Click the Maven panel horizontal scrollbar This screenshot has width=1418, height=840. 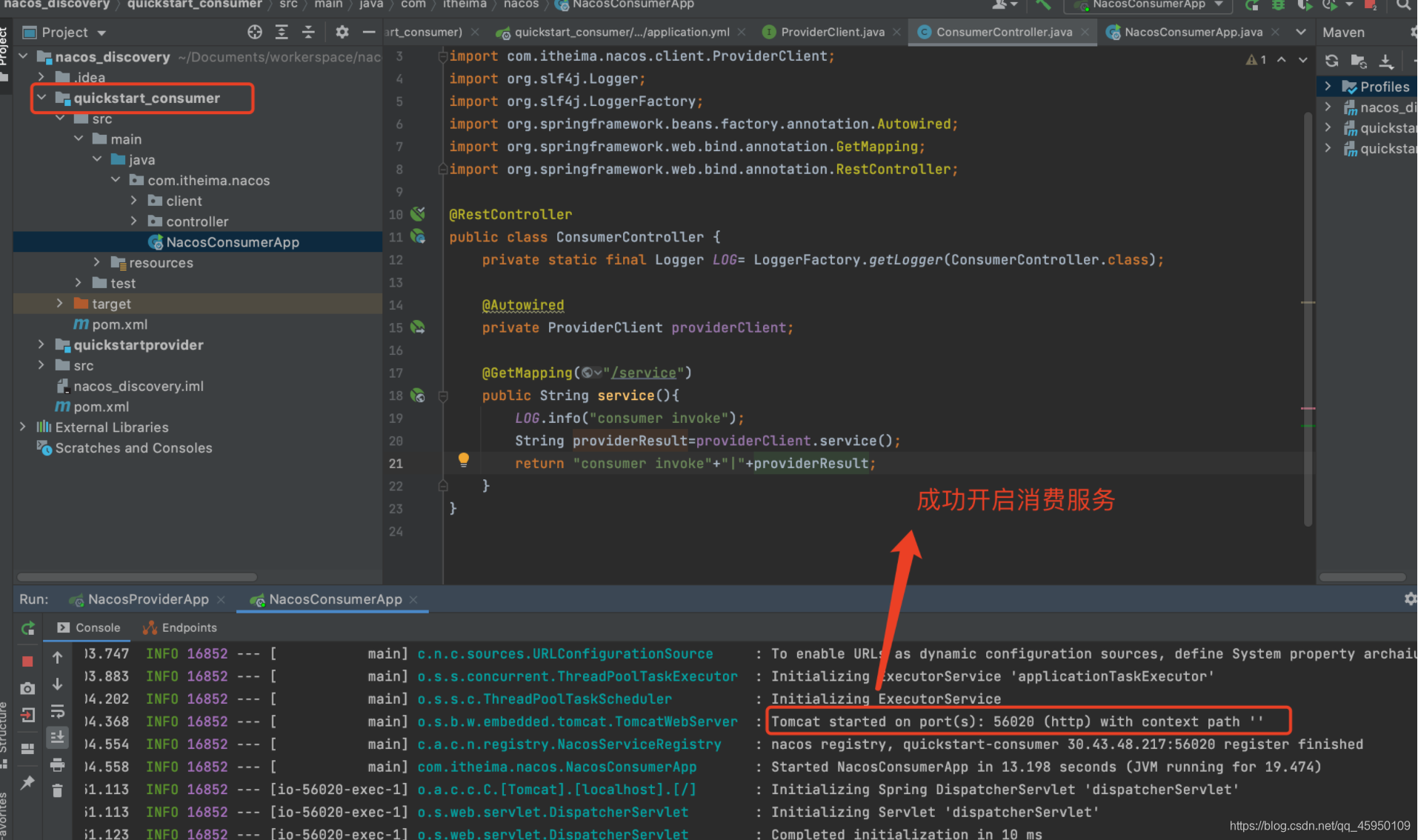pyautogui.click(x=1362, y=576)
